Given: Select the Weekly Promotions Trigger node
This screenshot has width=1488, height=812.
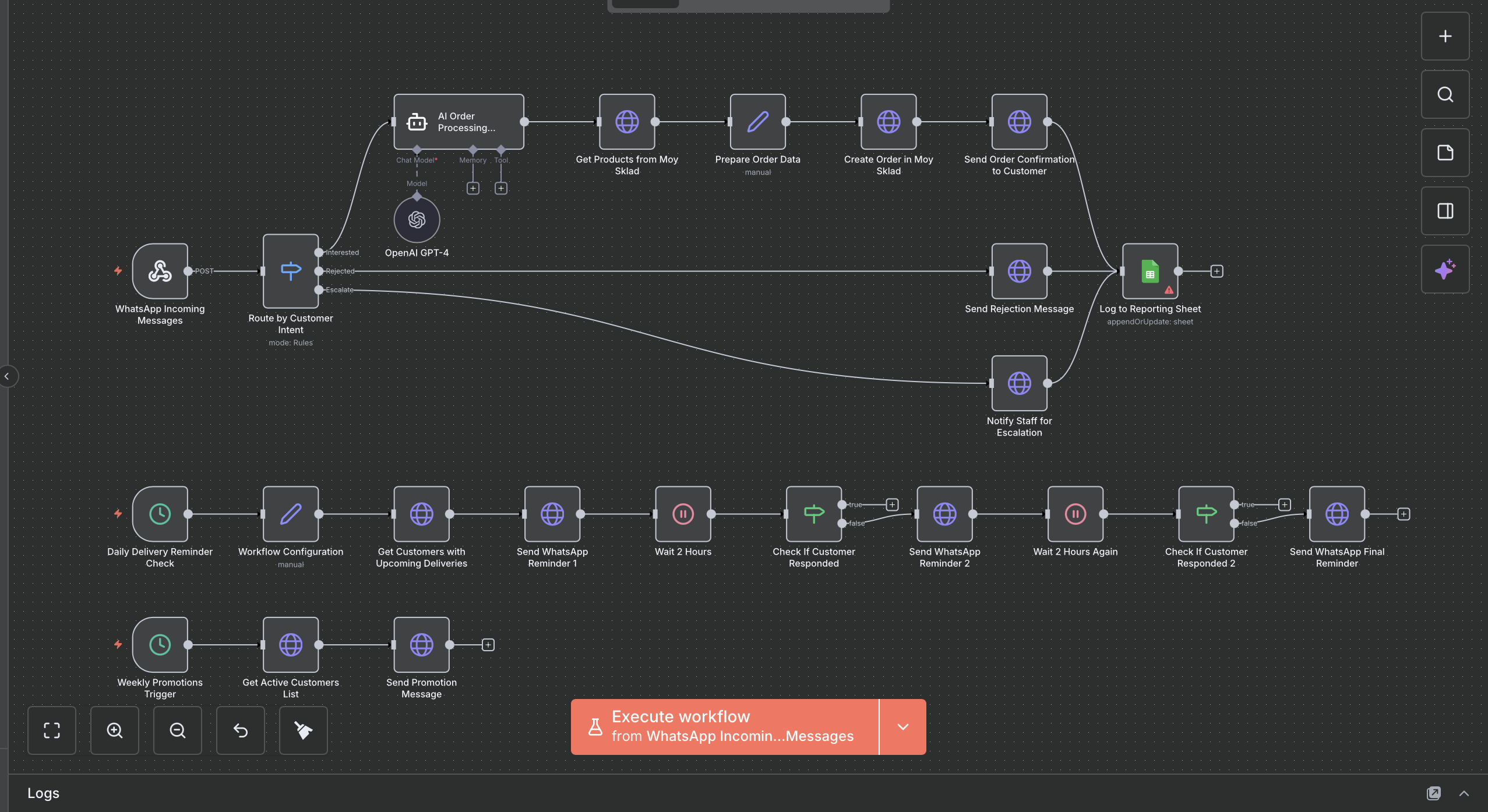Looking at the screenshot, I should coord(160,645).
